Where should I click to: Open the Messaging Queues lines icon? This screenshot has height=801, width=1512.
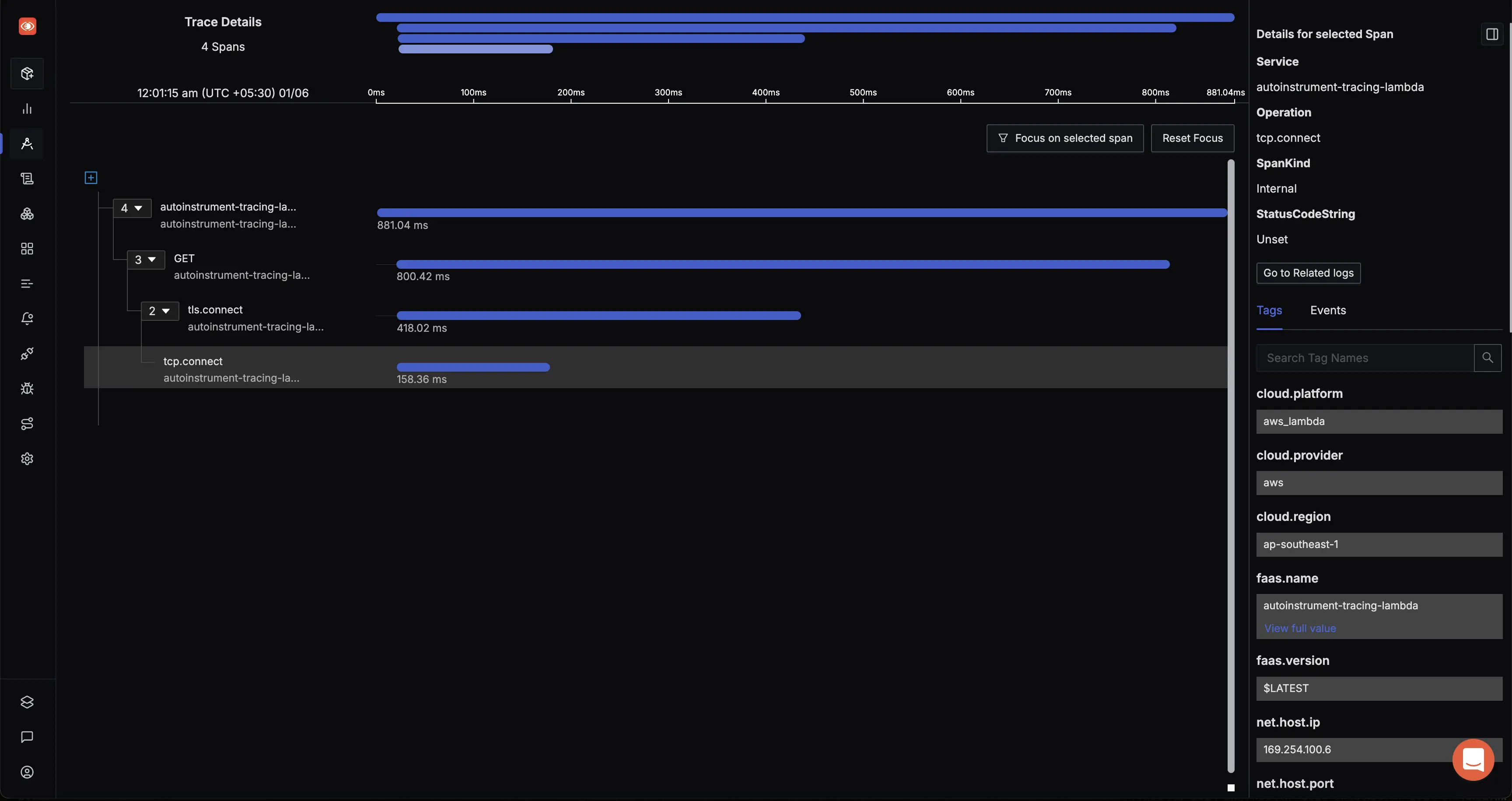coord(27,284)
